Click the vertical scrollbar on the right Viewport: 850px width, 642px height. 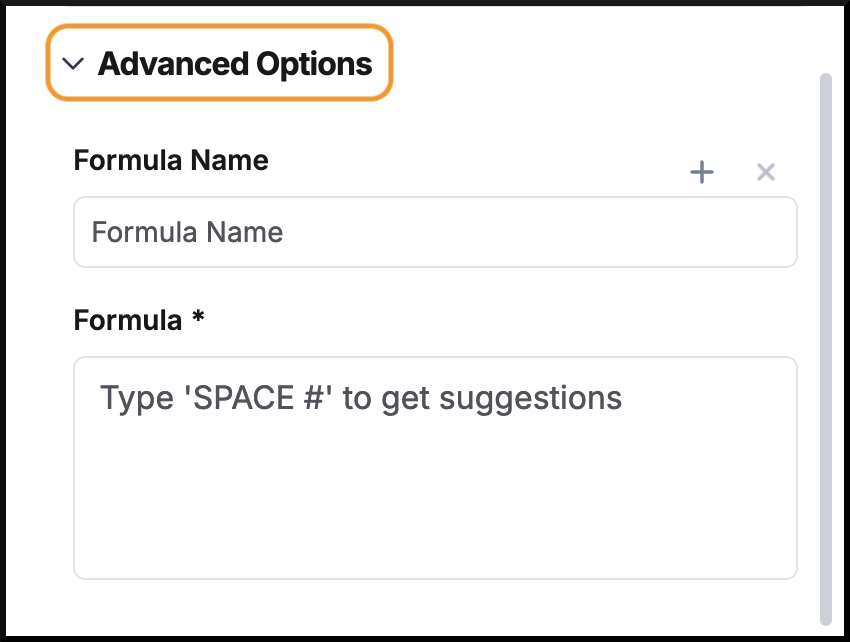click(826, 349)
